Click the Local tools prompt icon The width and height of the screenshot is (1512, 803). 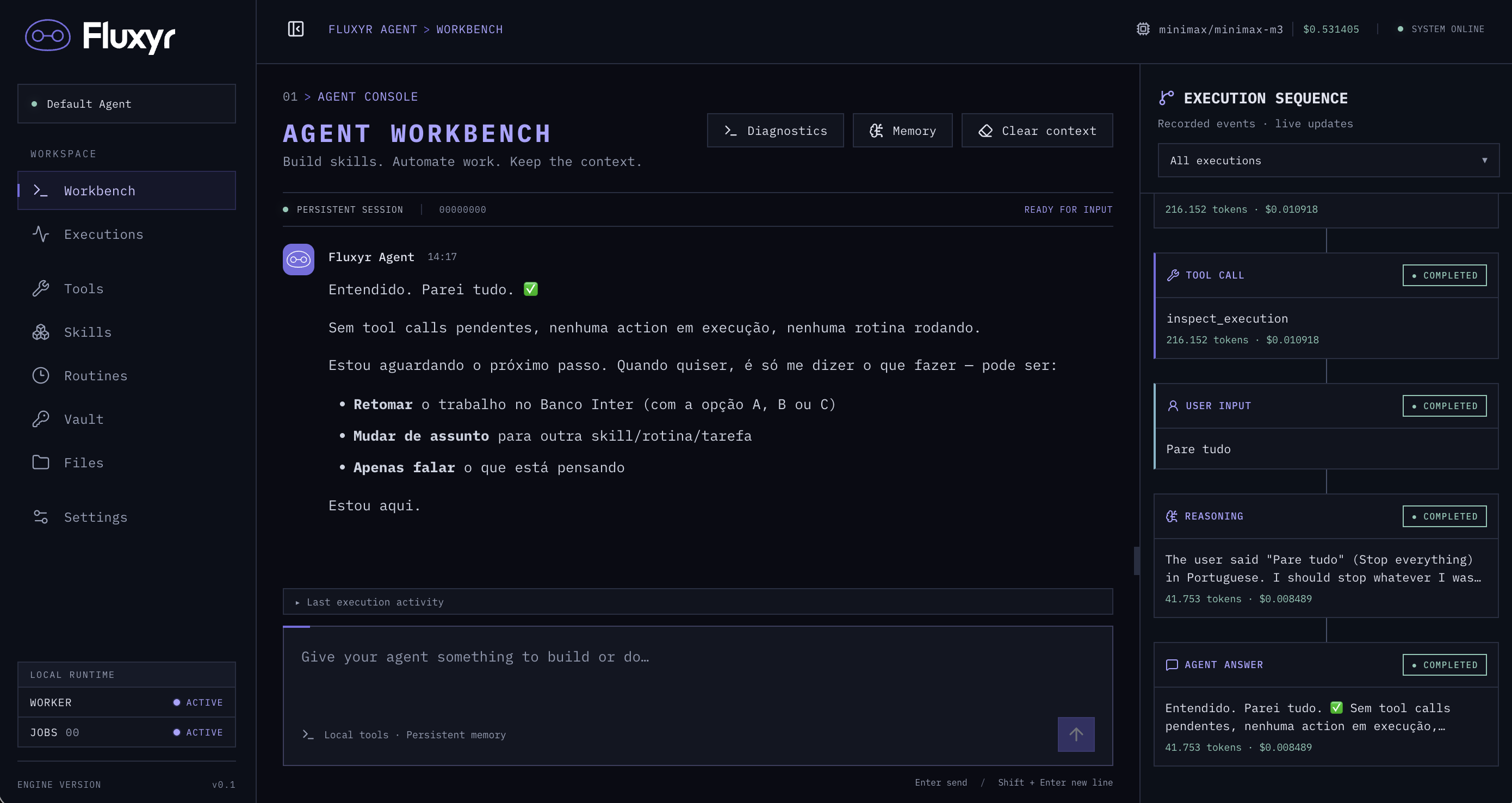point(307,734)
